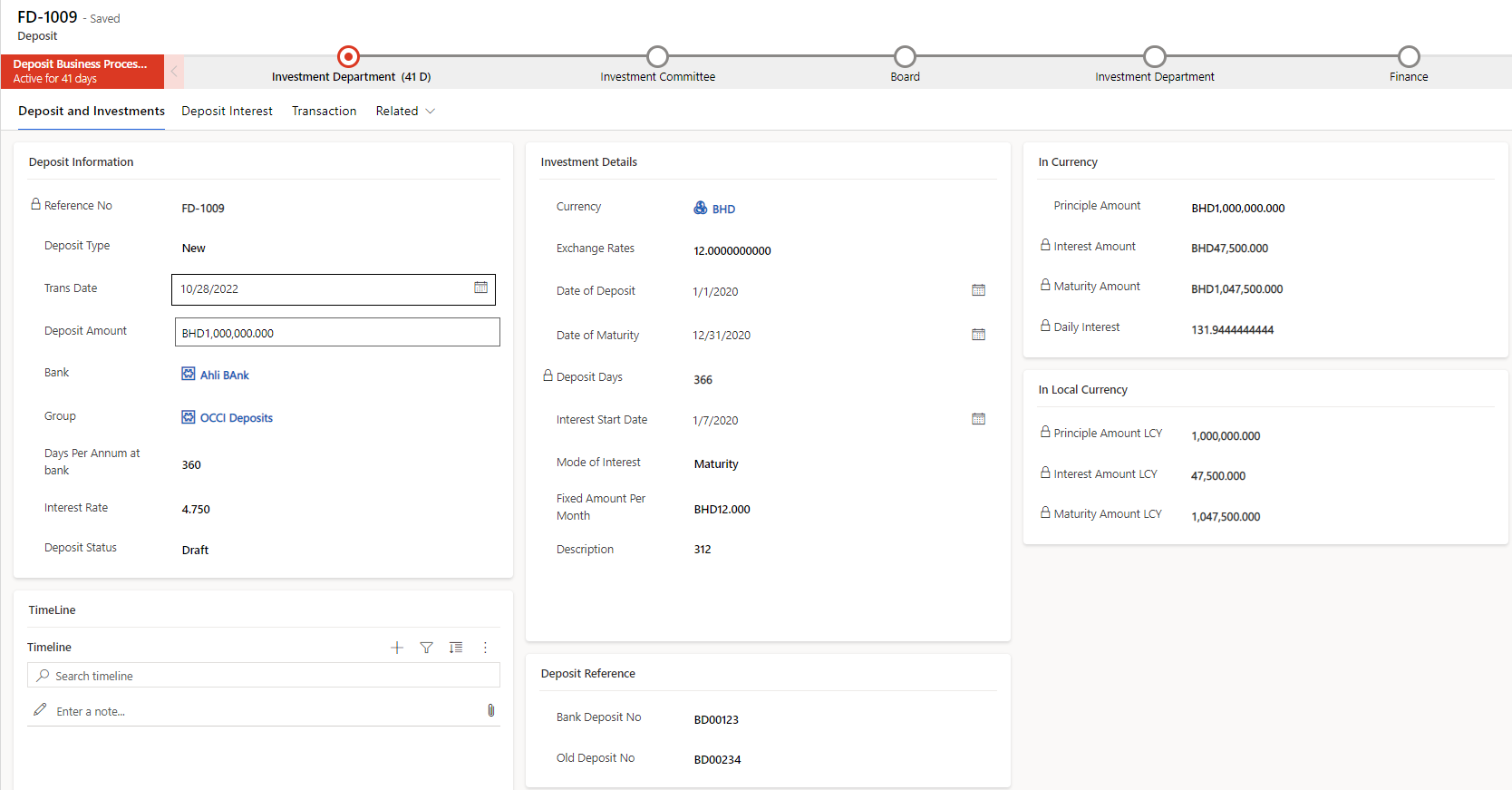Viewport: 1512px width, 790px height.
Task: Attach a file to the note
Action: (x=490, y=710)
